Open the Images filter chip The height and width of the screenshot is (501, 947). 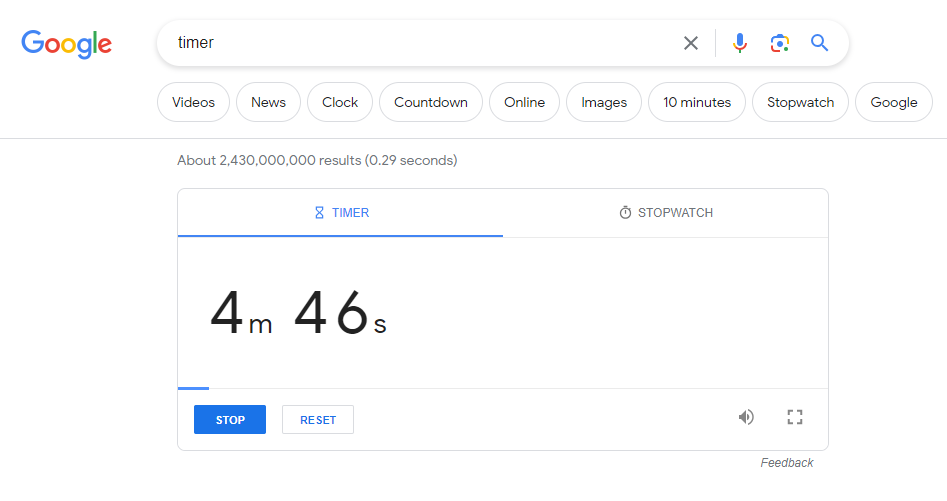pyautogui.click(x=604, y=103)
